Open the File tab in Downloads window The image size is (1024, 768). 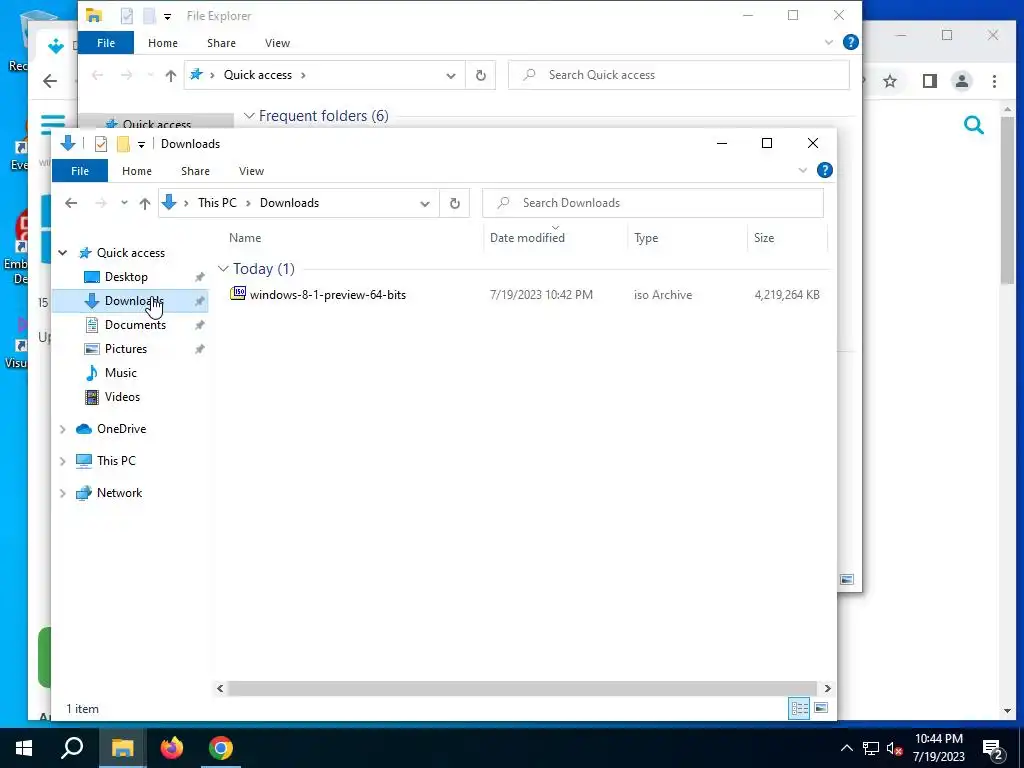(80, 171)
